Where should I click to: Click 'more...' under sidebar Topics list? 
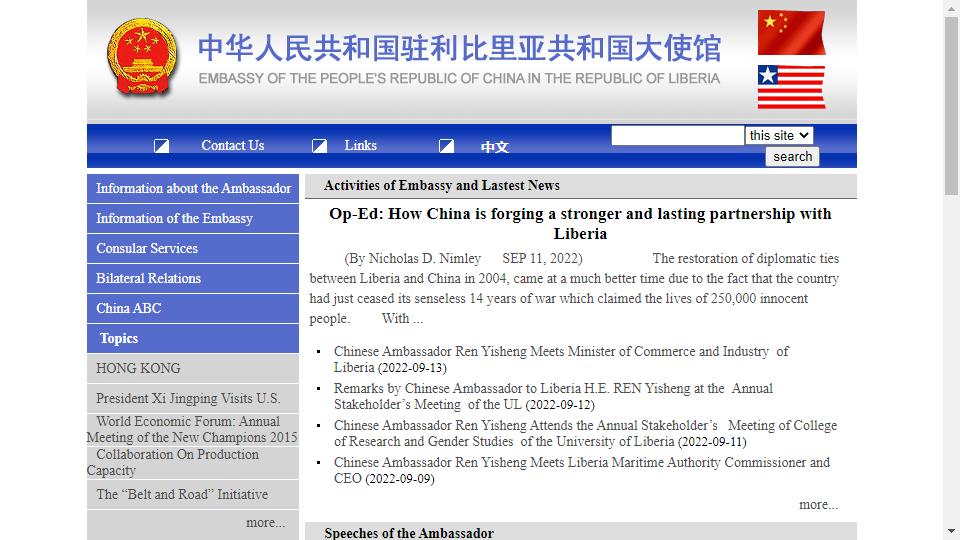[x=265, y=523]
